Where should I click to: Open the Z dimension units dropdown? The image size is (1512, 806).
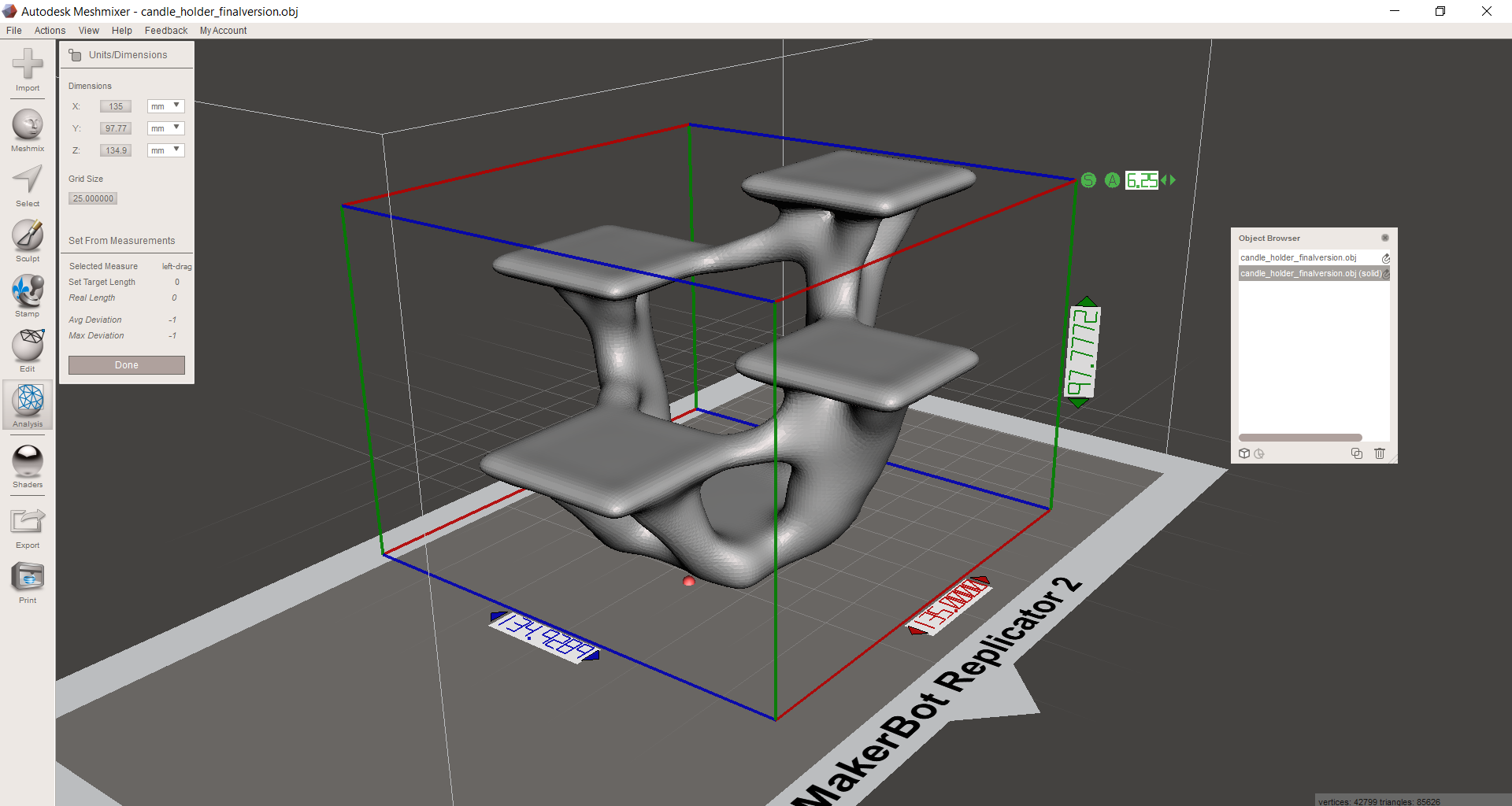[x=165, y=150]
